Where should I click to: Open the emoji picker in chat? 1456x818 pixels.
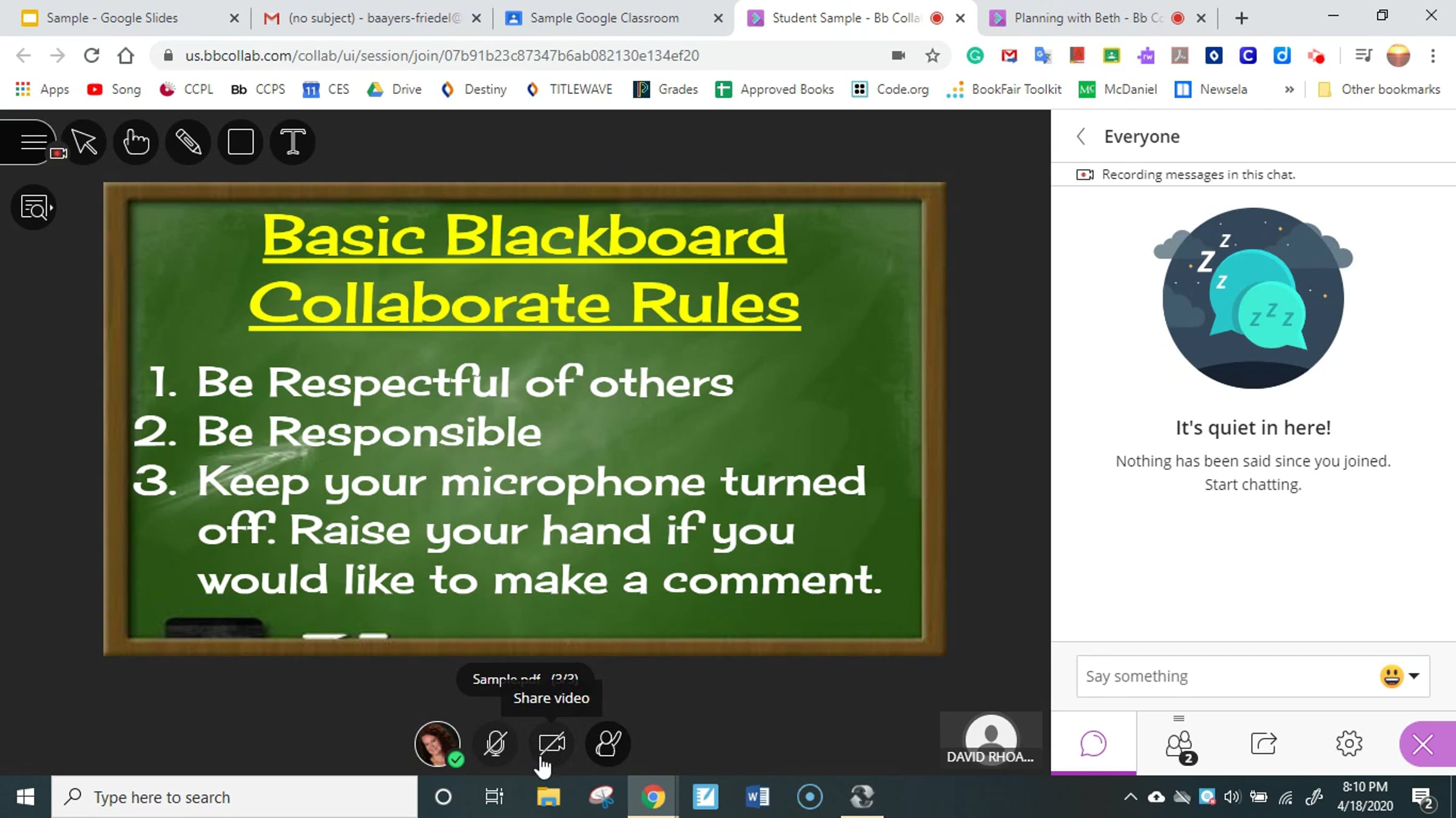1399,676
